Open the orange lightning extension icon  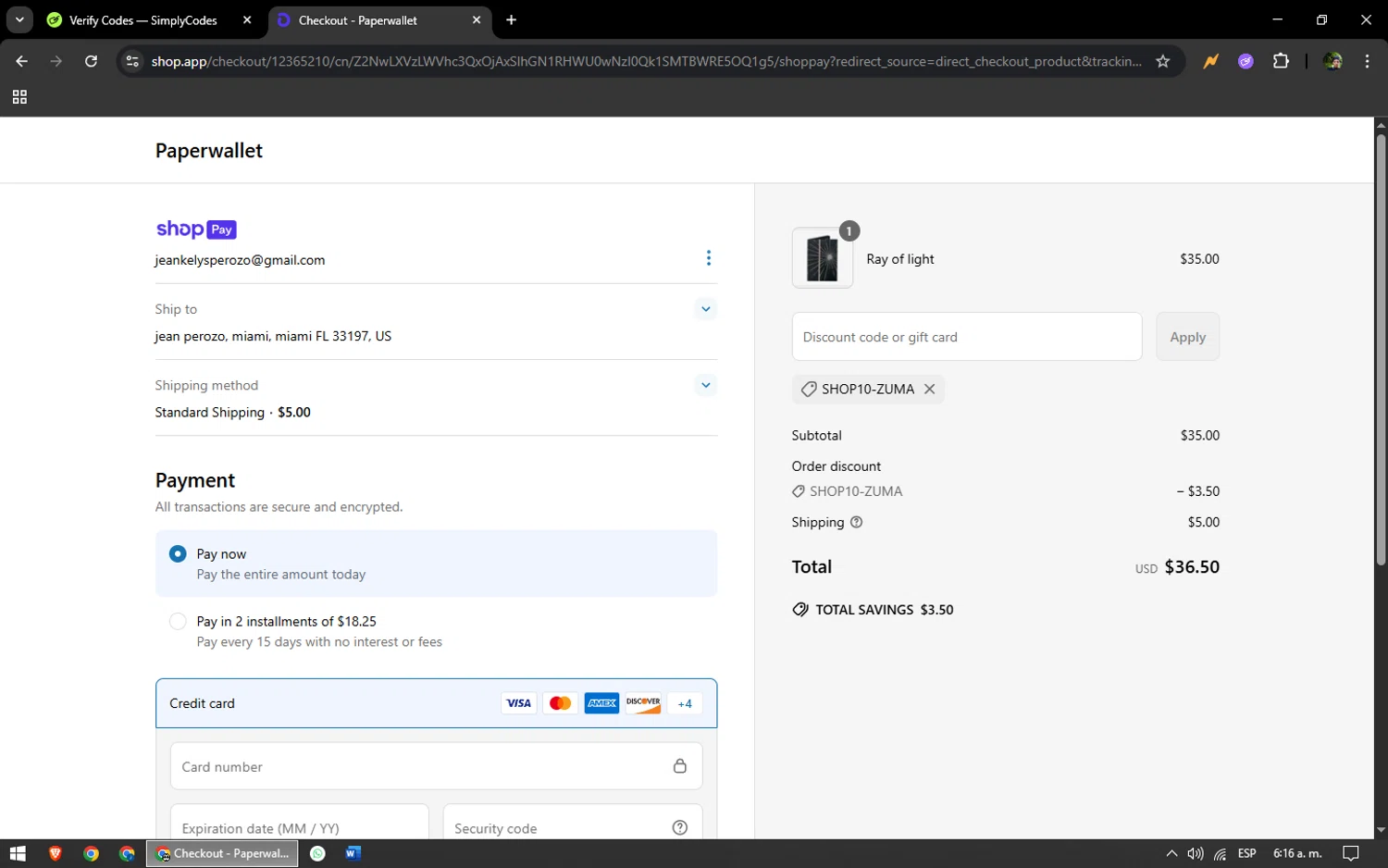click(x=1210, y=61)
